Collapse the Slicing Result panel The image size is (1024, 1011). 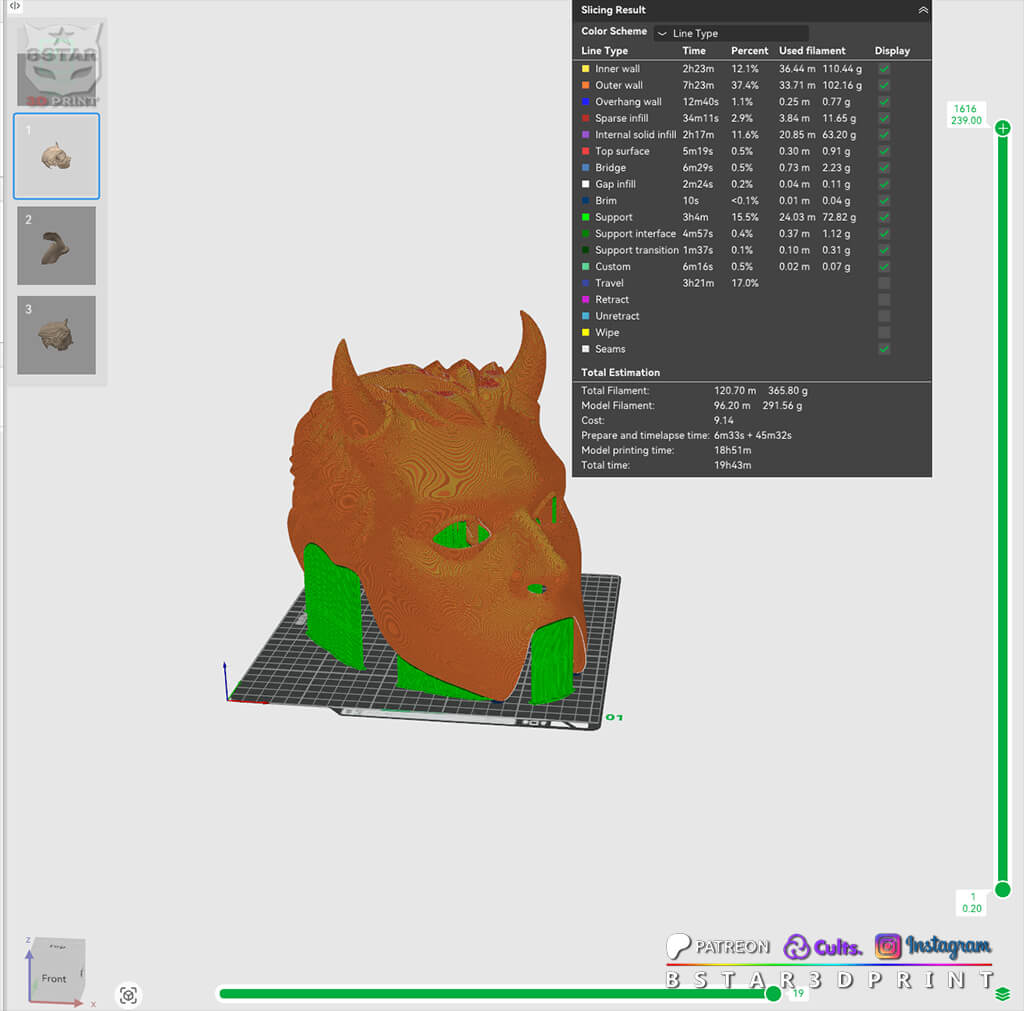[923, 10]
